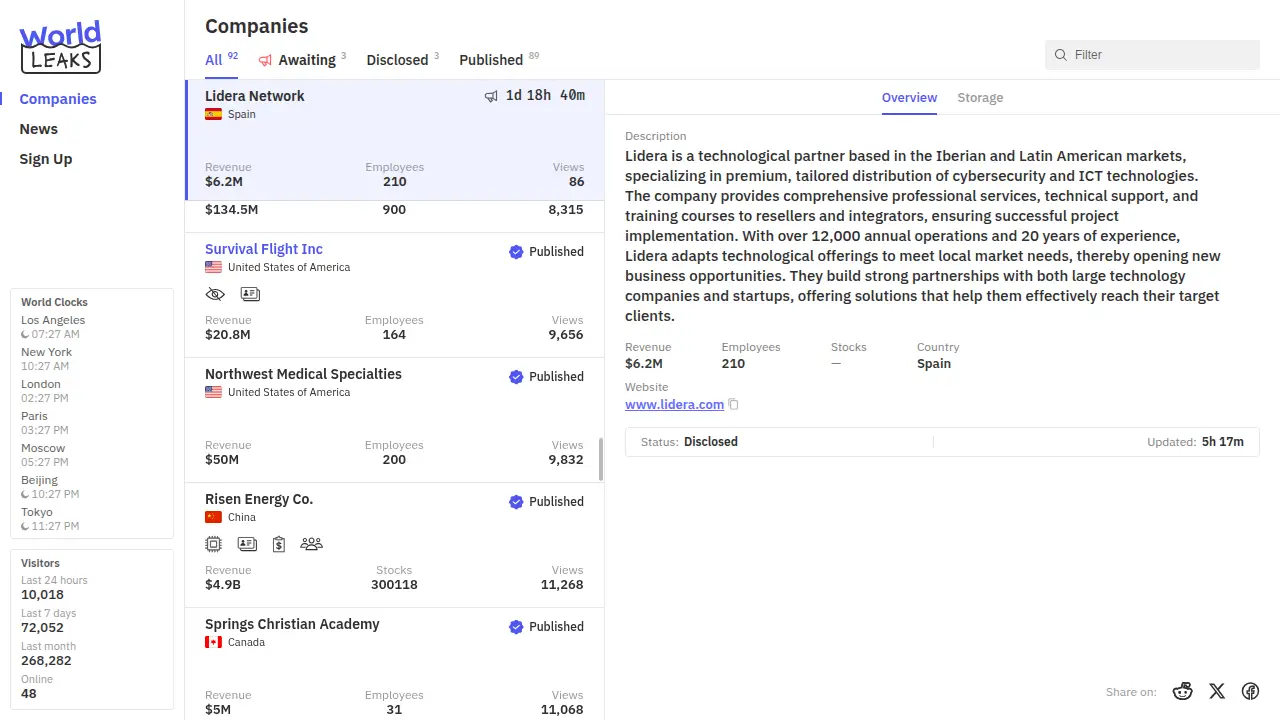
Task: Copy the www.lidera.com website address
Action: pyautogui.click(x=734, y=405)
